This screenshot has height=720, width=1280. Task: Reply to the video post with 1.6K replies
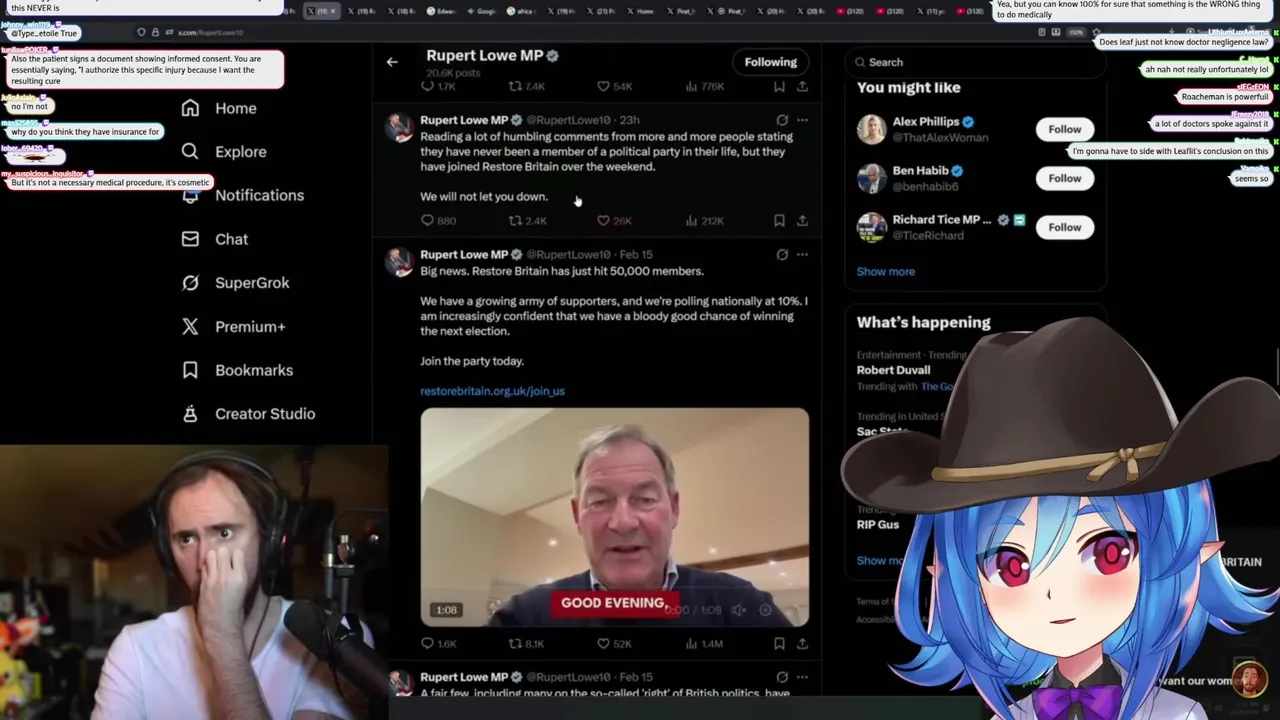[427, 644]
